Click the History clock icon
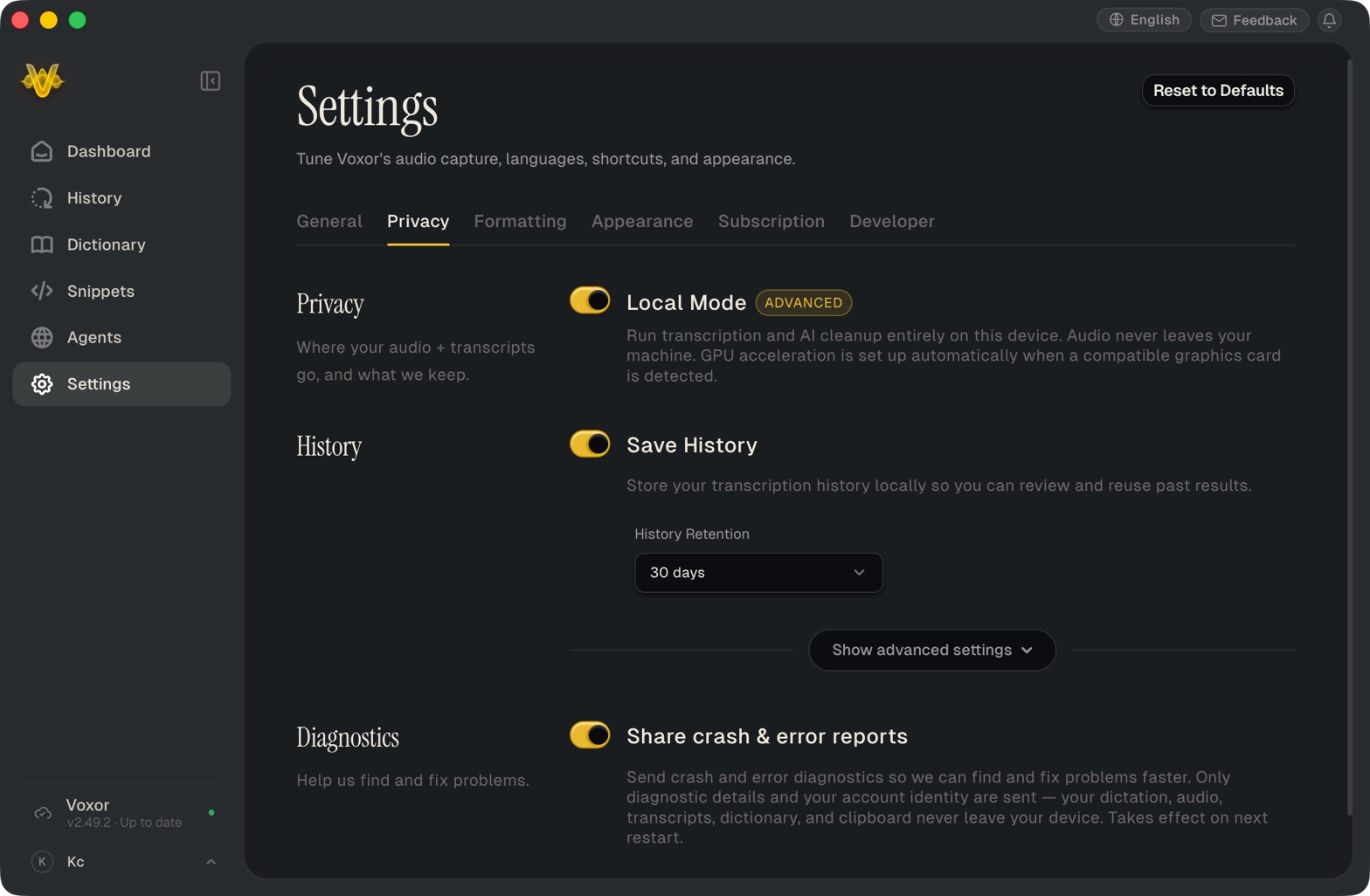The width and height of the screenshot is (1370, 896). tap(42, 198)
